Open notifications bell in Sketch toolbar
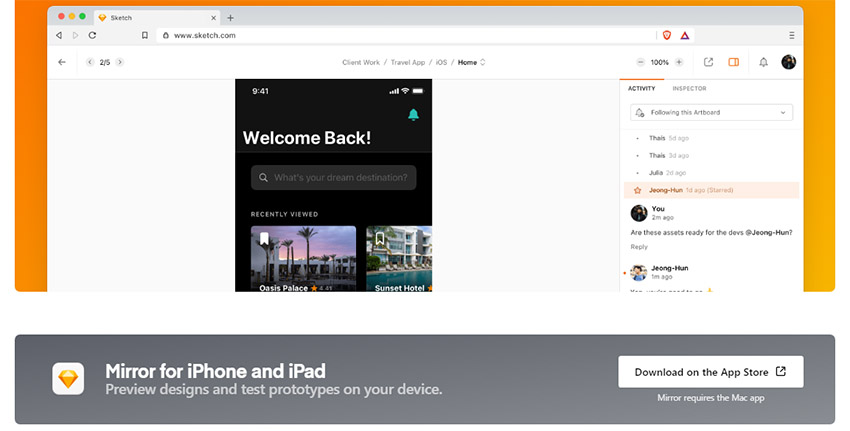The width and height of the screenshot is (850, 431). pyautogui.click(x=763, y=62)
